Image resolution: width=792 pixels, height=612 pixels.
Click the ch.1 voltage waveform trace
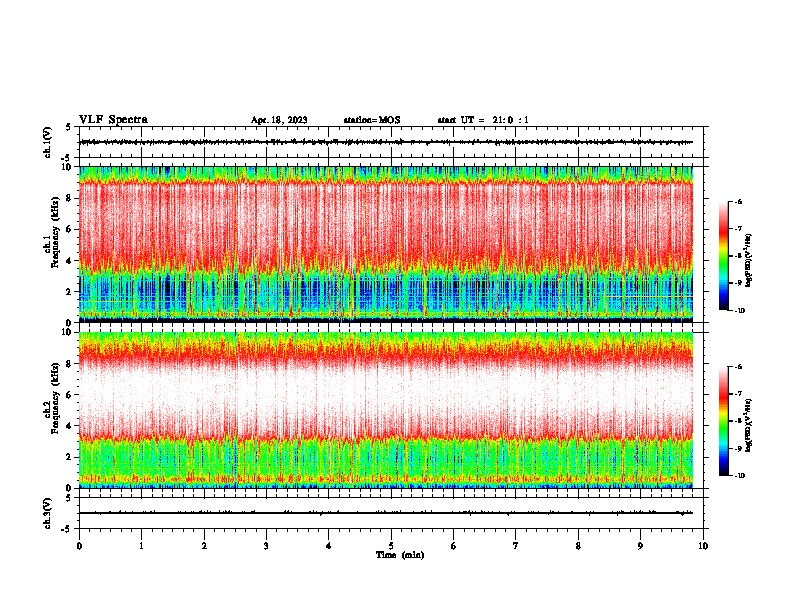pos(386,142)
